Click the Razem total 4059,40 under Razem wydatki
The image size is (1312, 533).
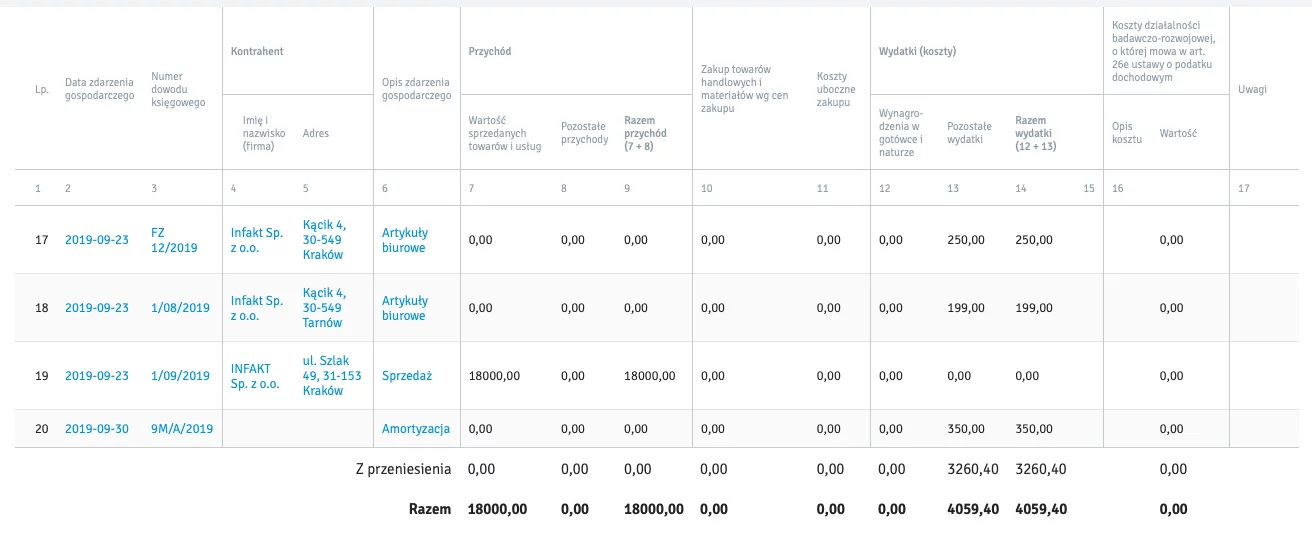[x=1041, y=509]
